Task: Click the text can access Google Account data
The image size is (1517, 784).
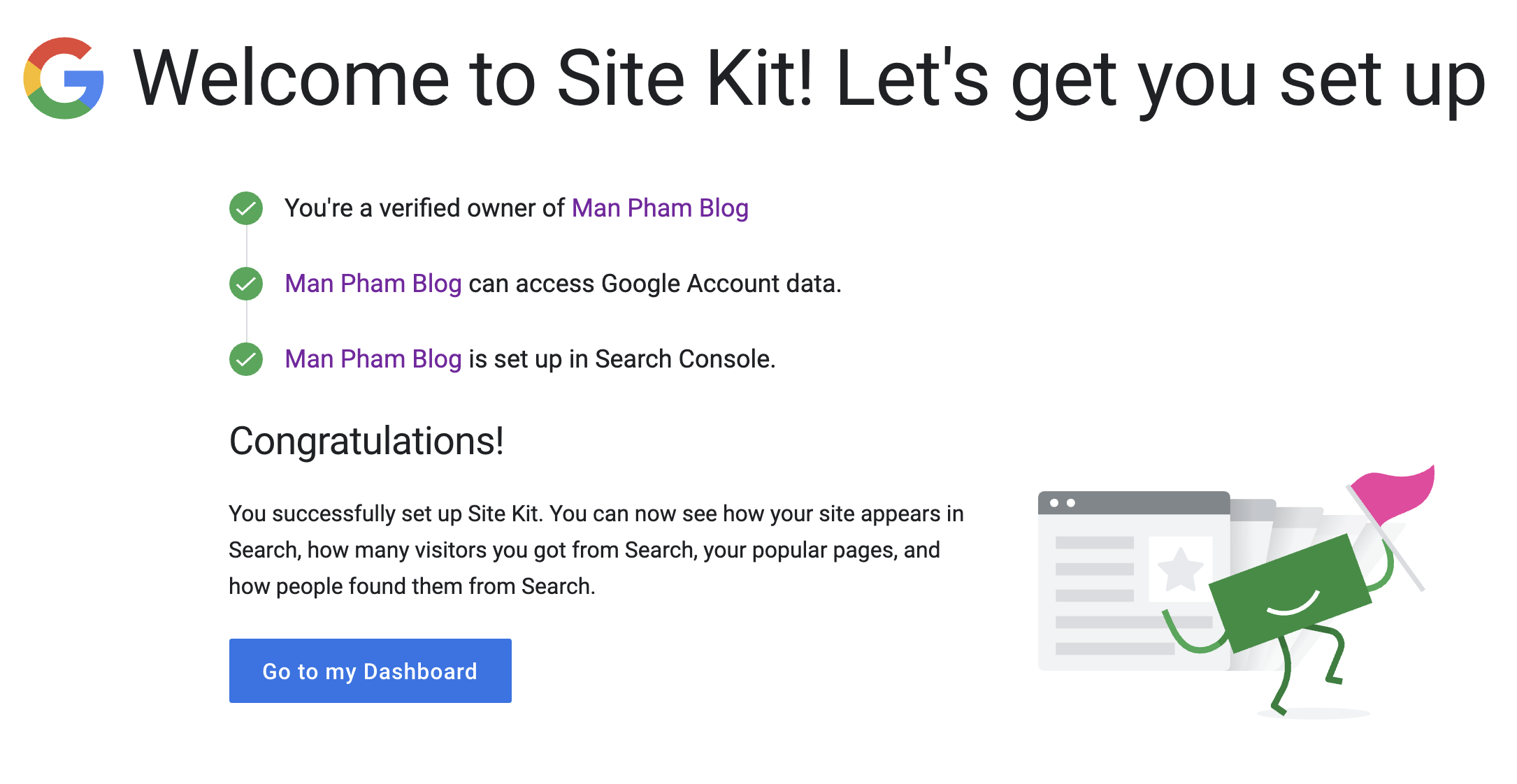Action: tap(655, 284)
